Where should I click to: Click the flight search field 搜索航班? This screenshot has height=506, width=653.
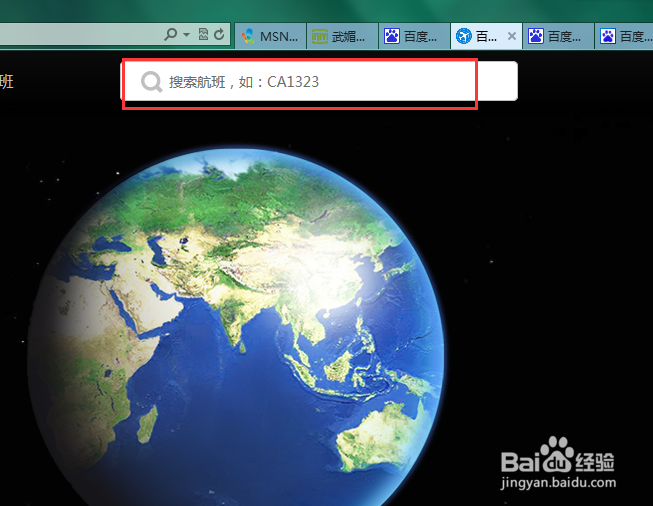[x=319, y=81]
